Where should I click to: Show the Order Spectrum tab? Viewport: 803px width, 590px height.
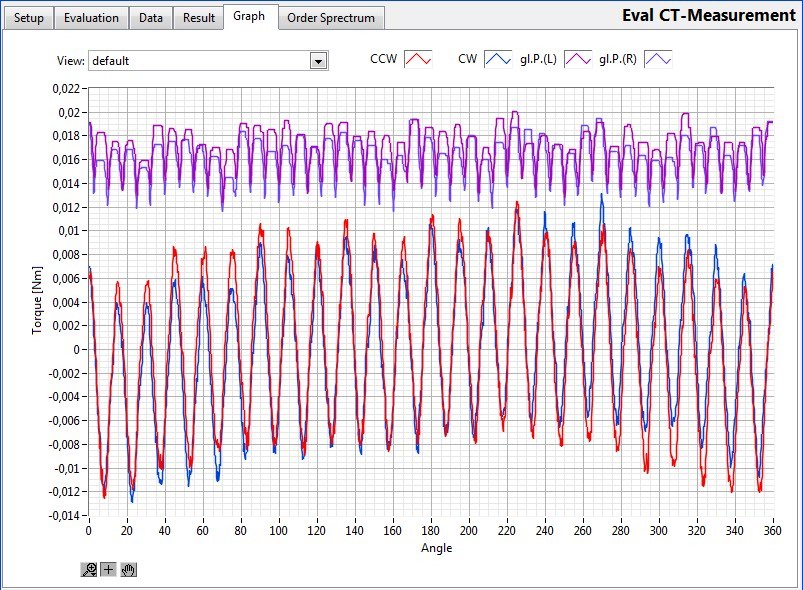coord(330,18)
